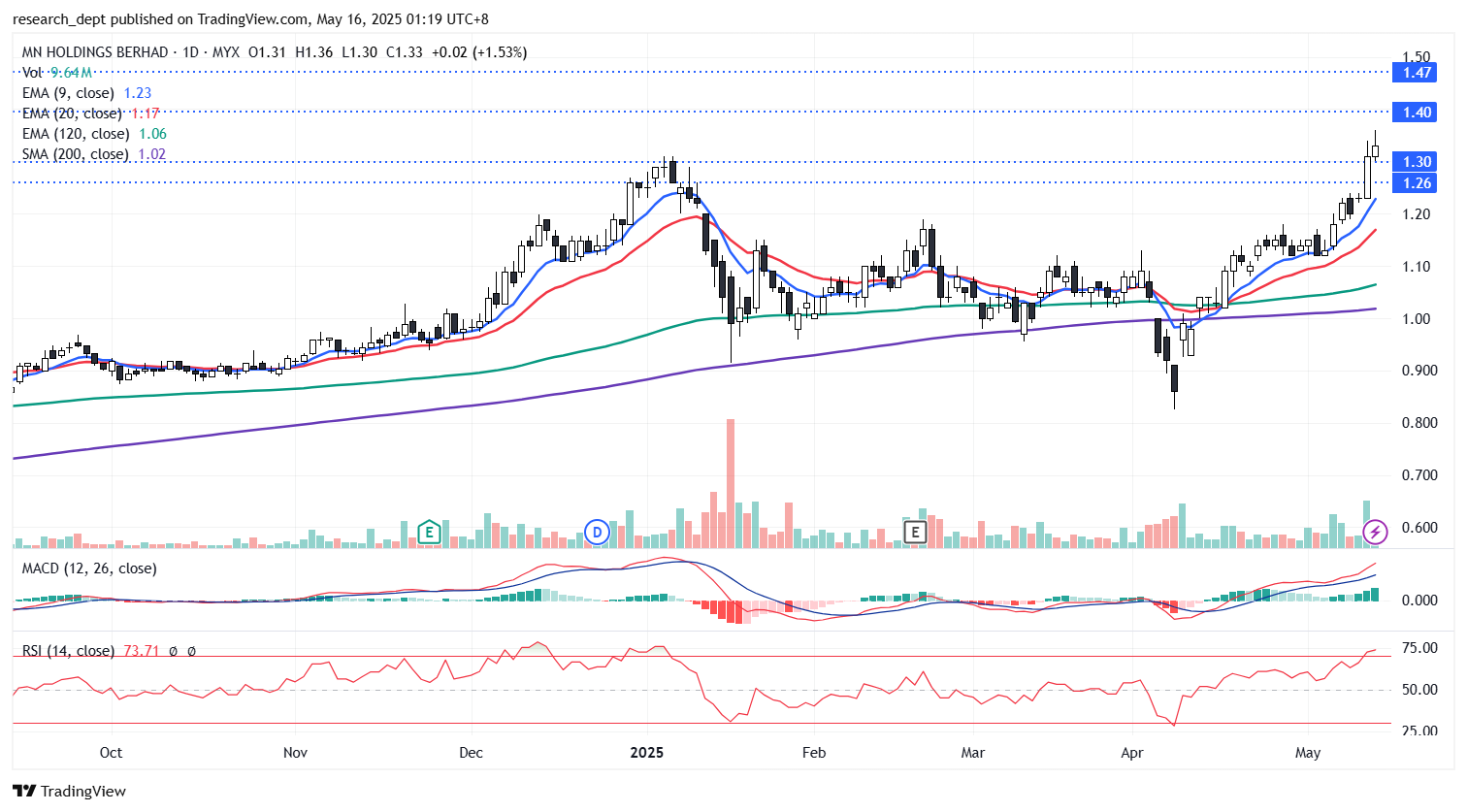Click the Mar label on time axis

coord(972,753)
